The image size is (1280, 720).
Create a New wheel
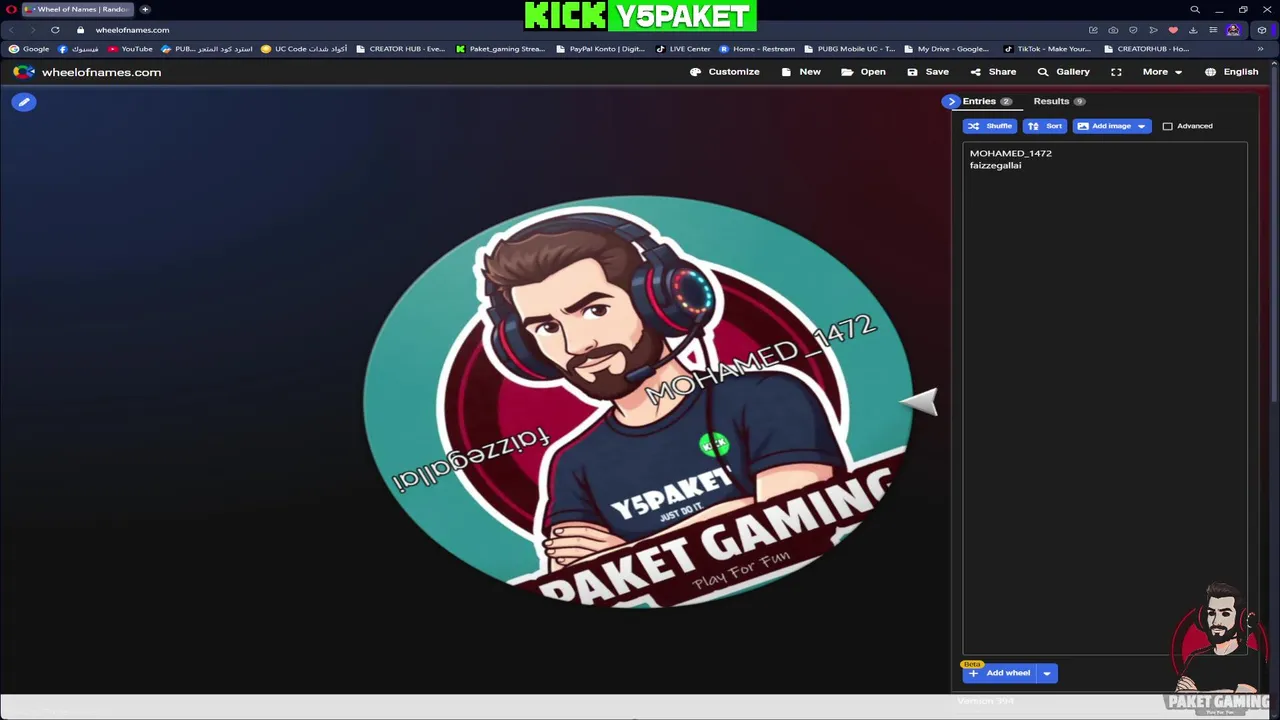click(x=801, y=72)
